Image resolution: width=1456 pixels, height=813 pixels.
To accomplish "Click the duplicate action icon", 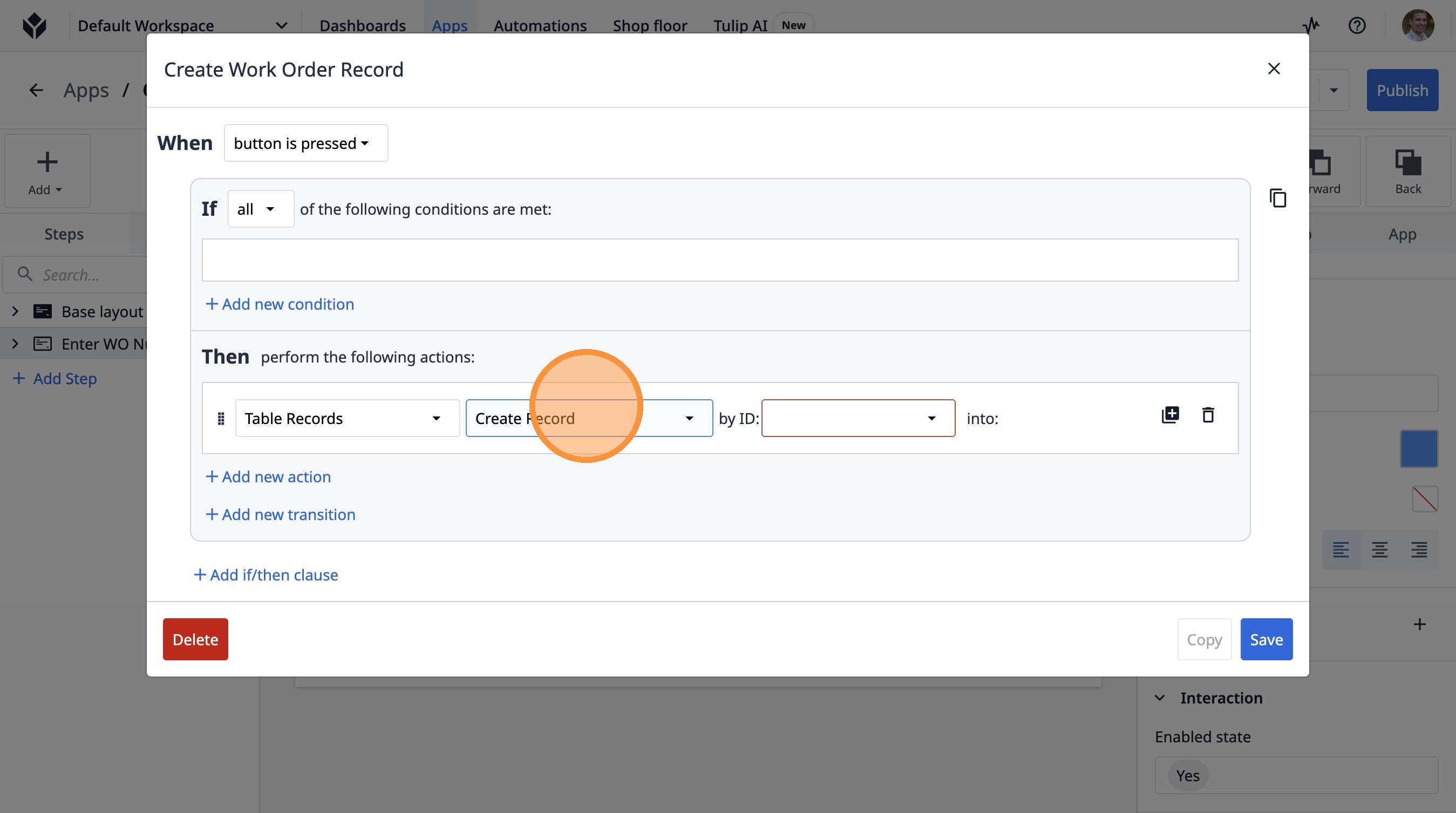I will point(1169,415).
